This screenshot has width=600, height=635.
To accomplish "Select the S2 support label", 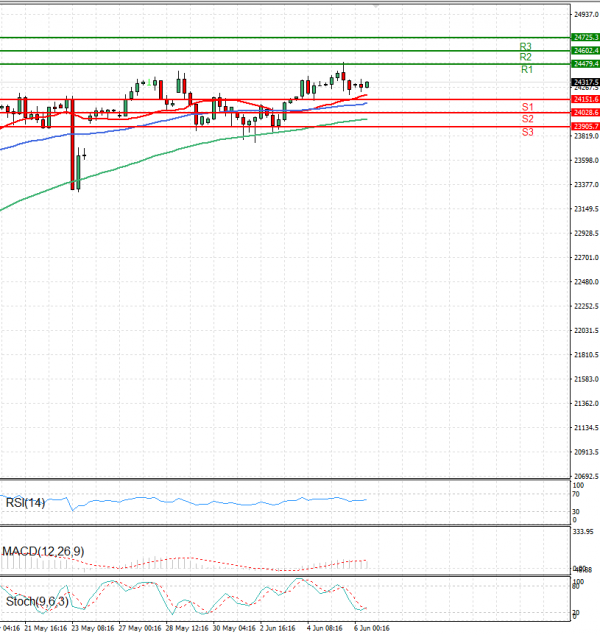I will [526, 118].
